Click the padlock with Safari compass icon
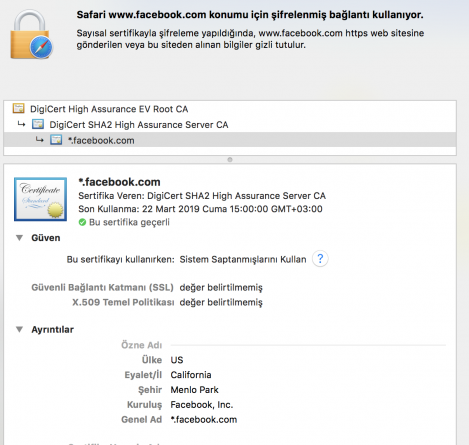Viewport: 469px width, 445px height. (x=32, y=35)
